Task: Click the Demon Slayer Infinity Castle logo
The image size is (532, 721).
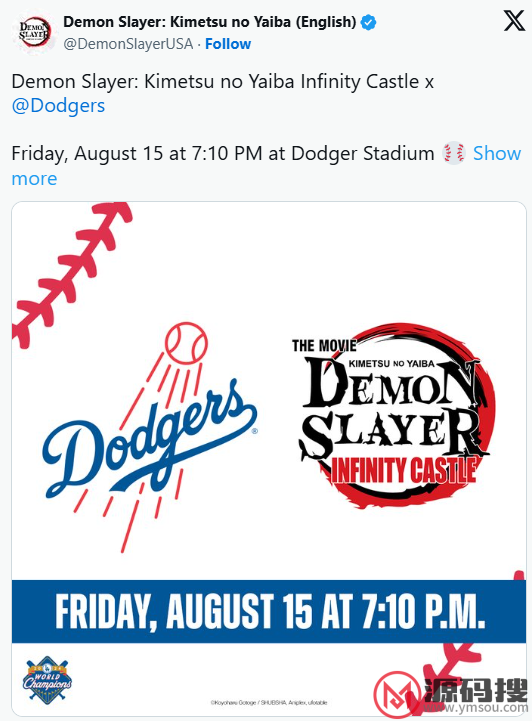Action: pos(393,414)
